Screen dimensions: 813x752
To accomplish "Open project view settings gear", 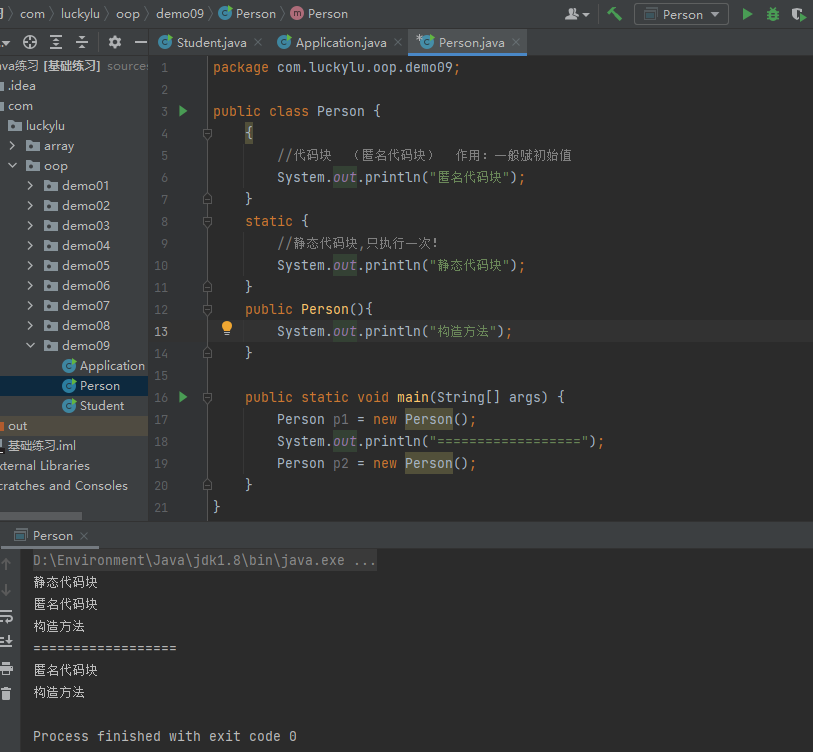I will (115, 42).
